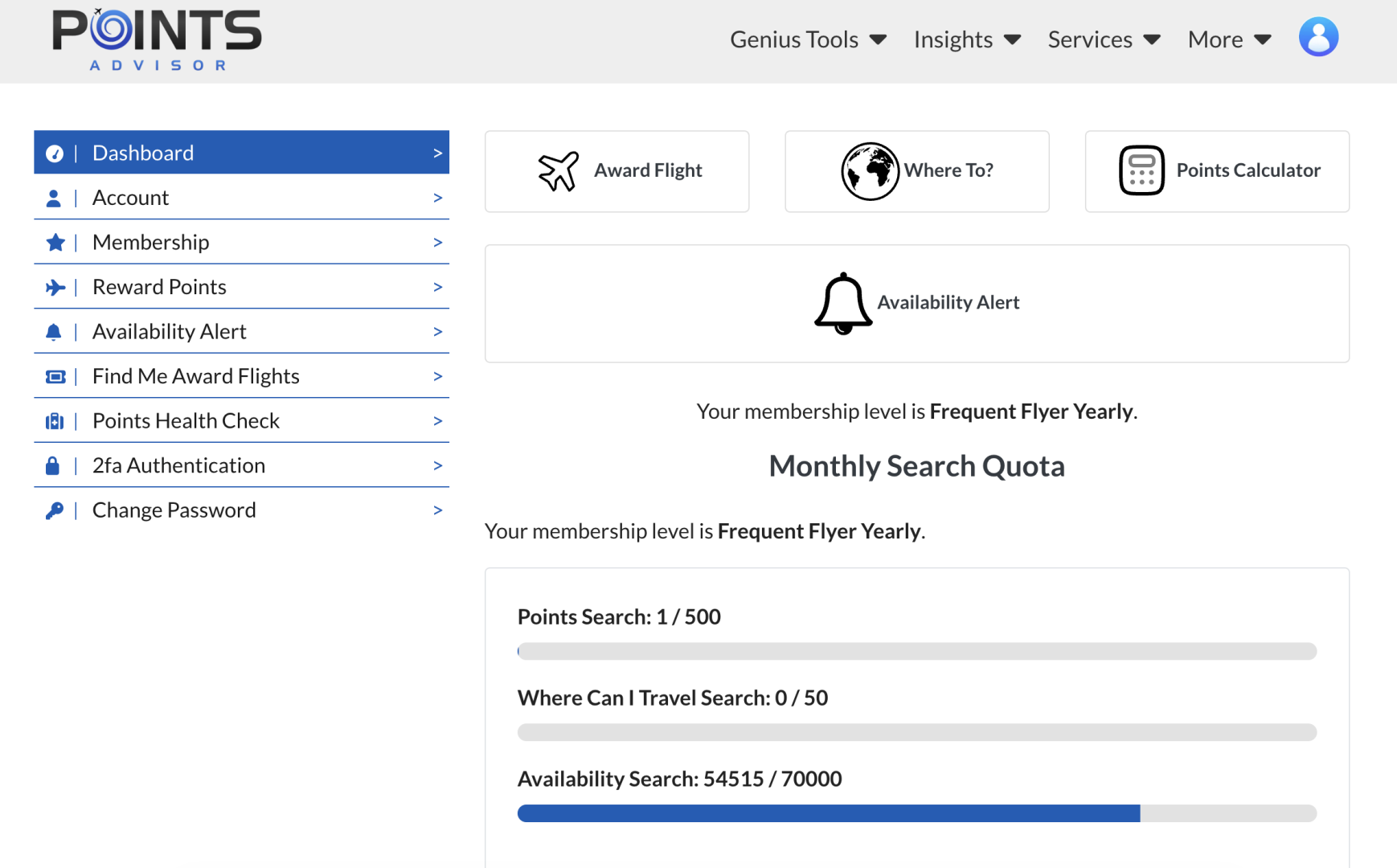Go to the Account sidebar section
This screenshot has height=868, width=1397.
click(130, 198)
